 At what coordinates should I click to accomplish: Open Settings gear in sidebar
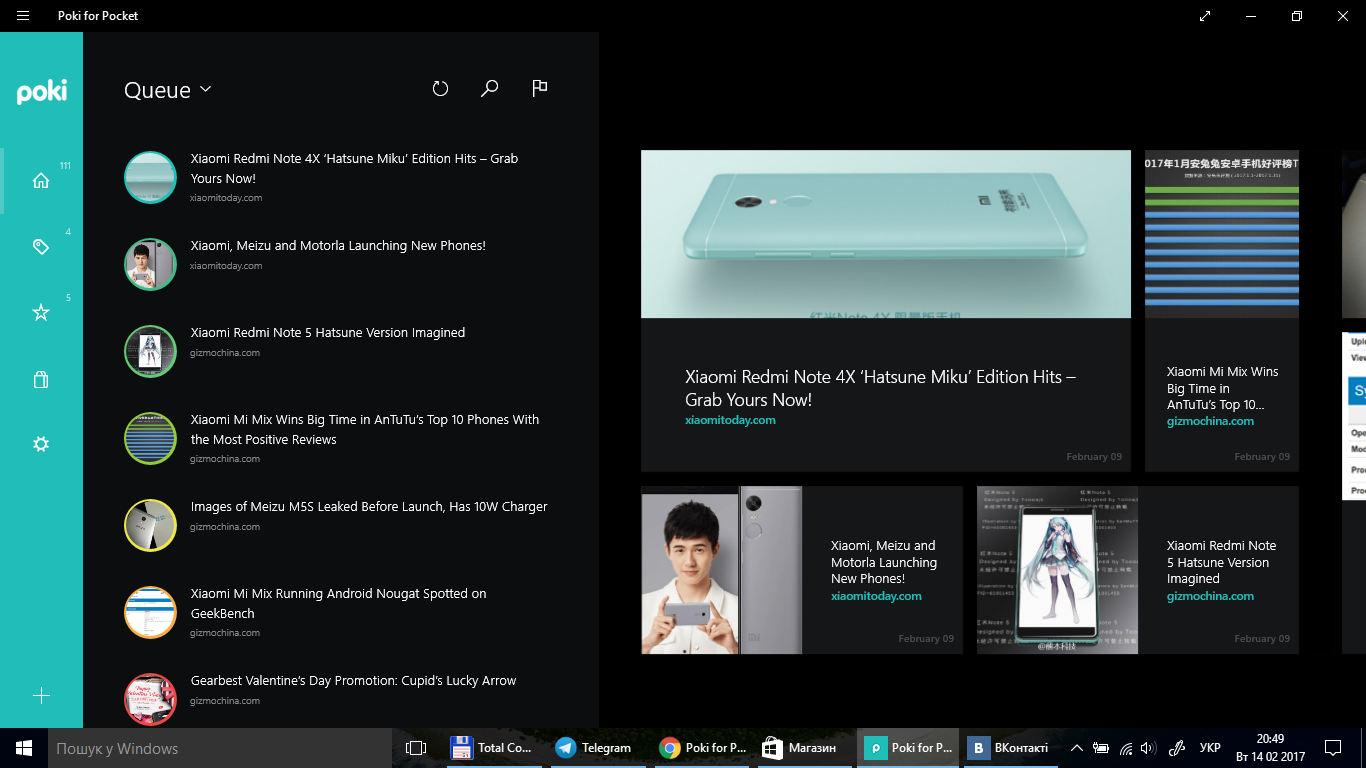(41, 444)
